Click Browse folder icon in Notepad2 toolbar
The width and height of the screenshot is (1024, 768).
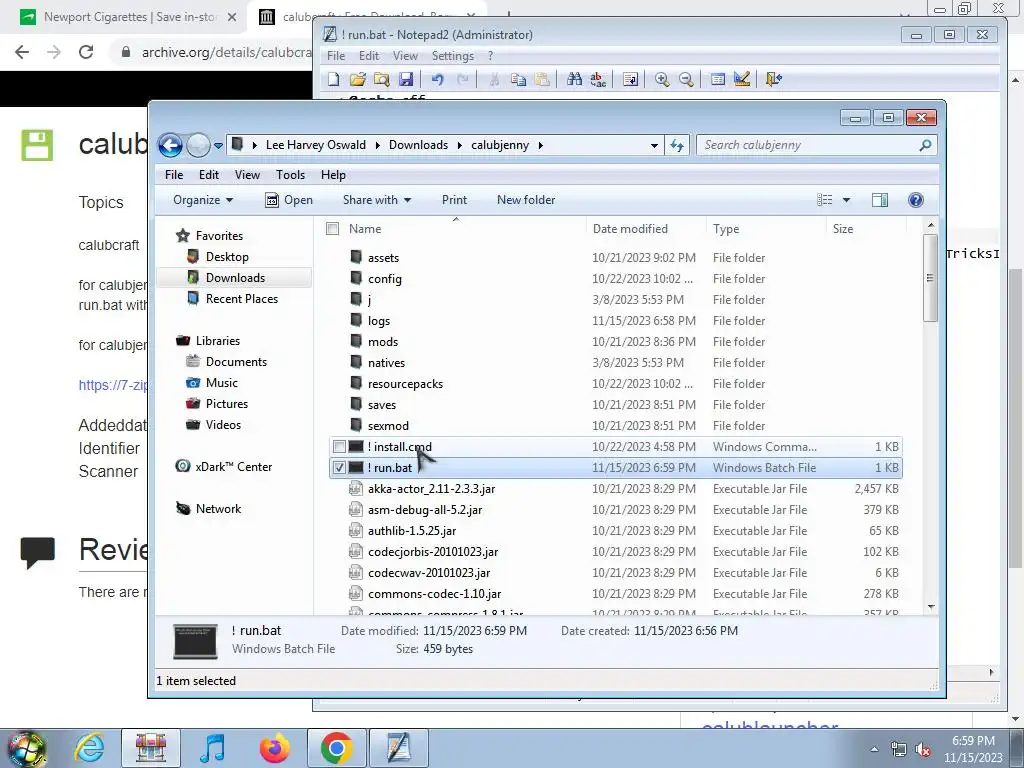tap(381, 79)
